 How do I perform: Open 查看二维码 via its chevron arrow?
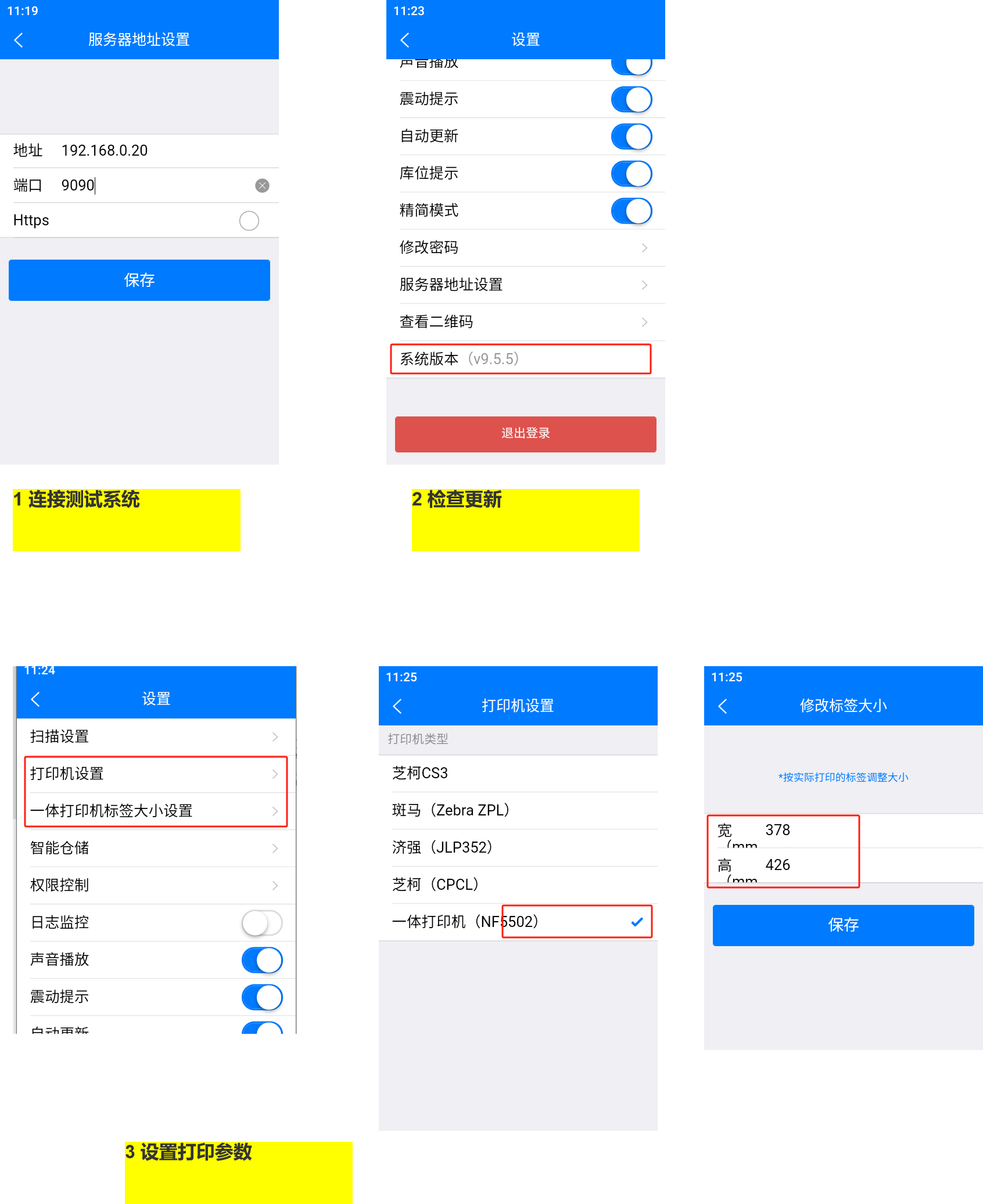pos(644,322)
